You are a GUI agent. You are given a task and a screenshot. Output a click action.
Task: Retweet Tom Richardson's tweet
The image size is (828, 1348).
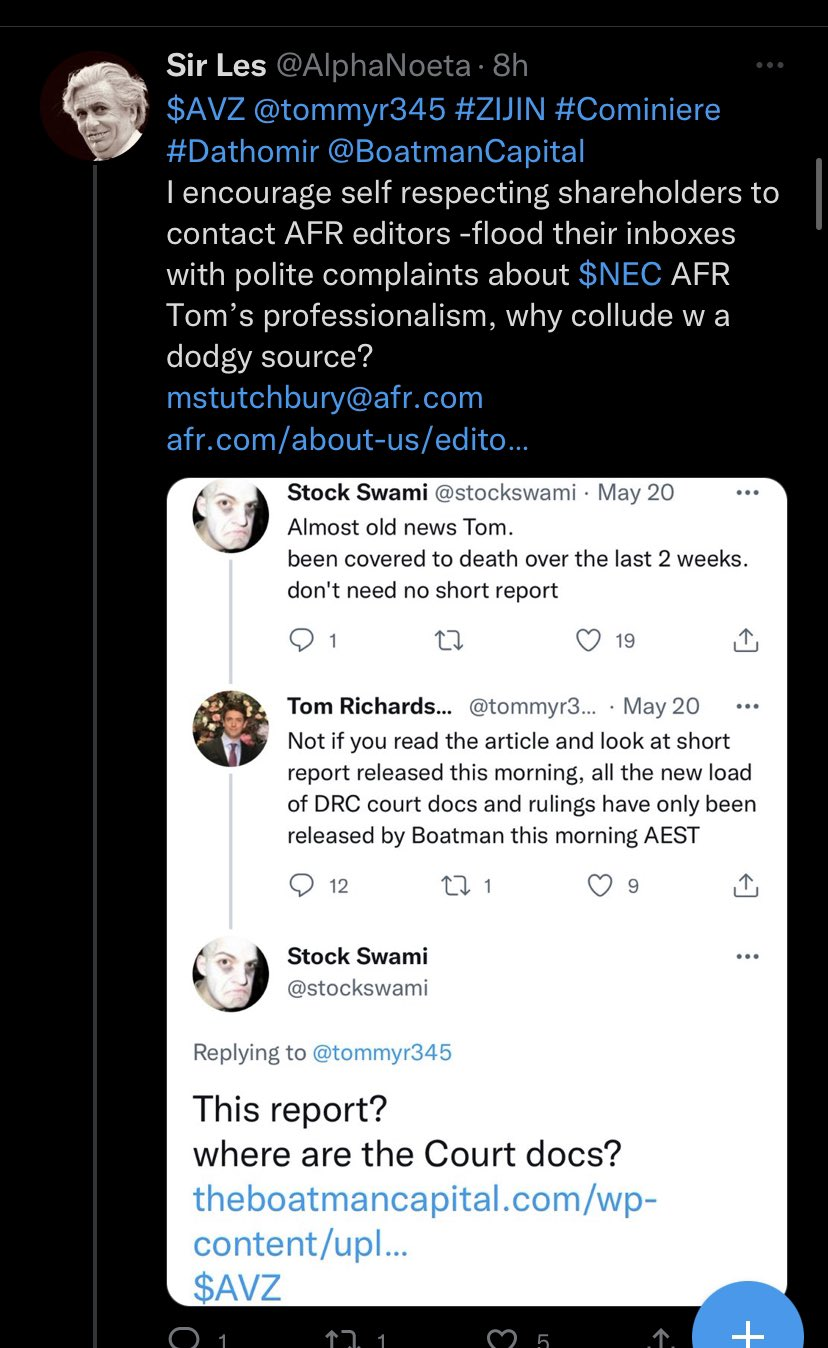[x=453, y=885]
